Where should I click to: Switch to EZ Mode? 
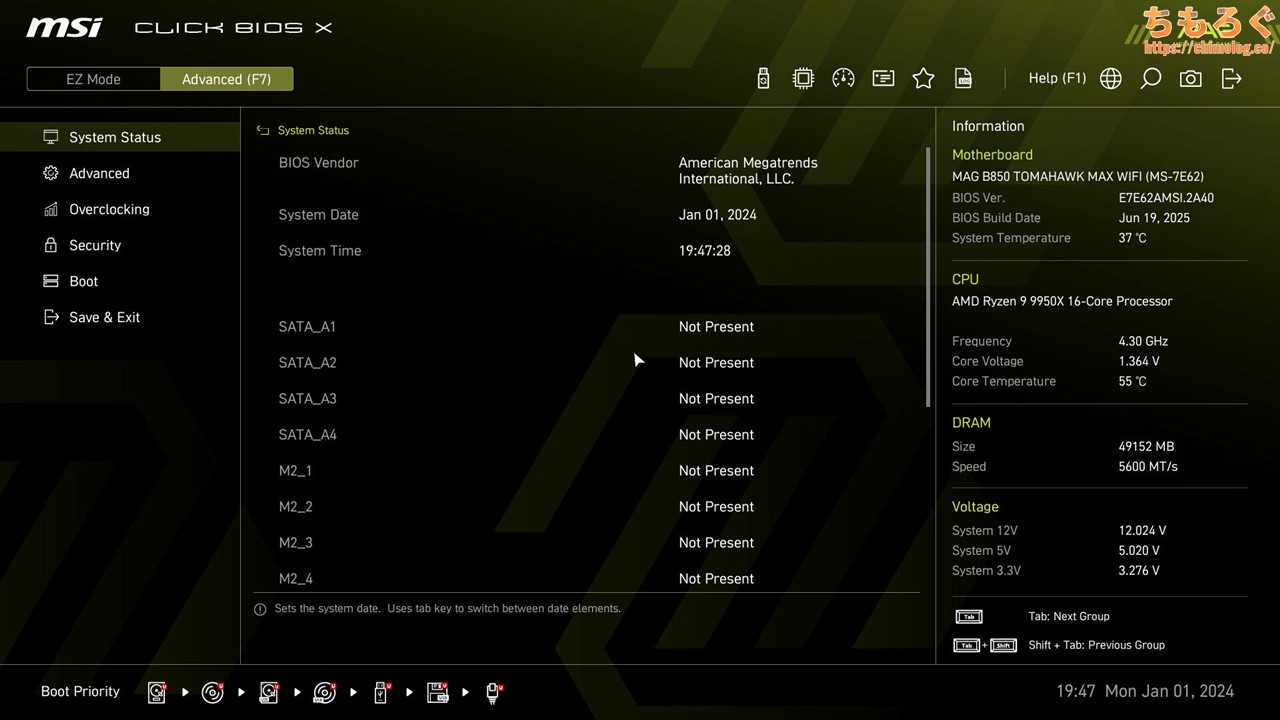click(93, 79)
